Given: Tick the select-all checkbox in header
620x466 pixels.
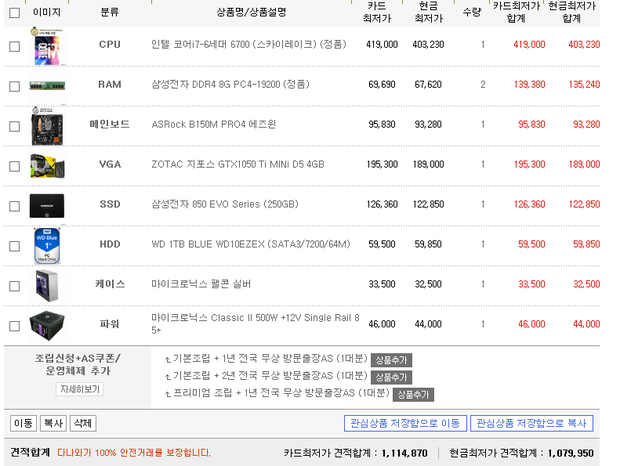Looking at the screenshot, I should tap(14, 13).
